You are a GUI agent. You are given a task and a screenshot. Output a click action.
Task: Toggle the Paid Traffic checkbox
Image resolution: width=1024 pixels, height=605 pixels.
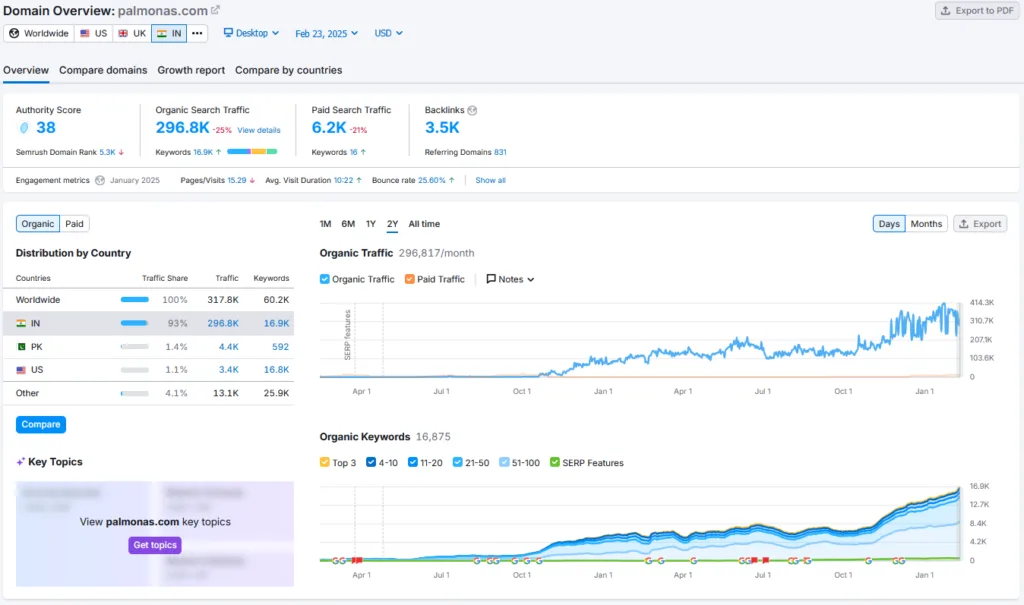point(409,279)
